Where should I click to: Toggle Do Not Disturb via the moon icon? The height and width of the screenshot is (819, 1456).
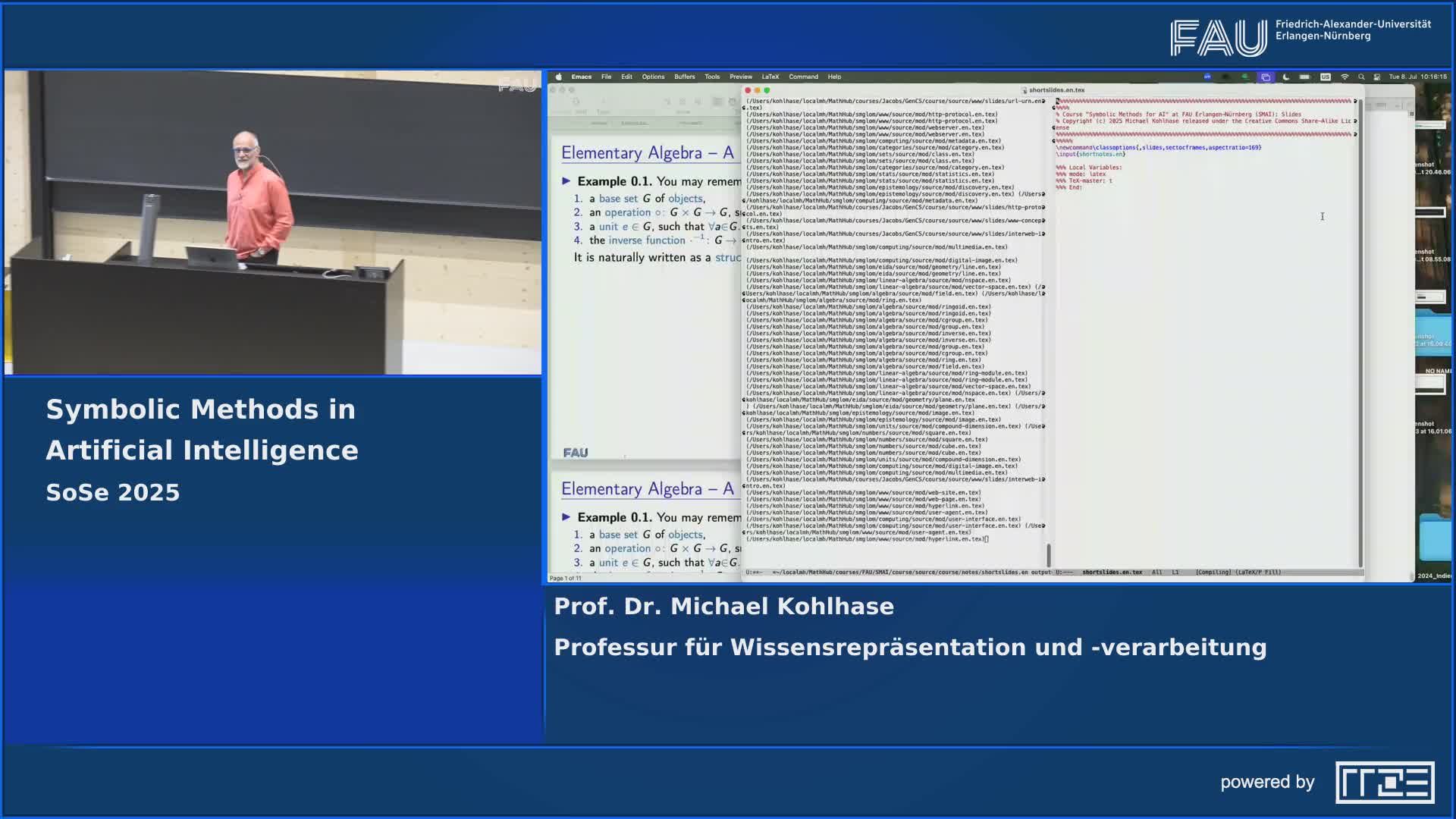pos(1287,77)
